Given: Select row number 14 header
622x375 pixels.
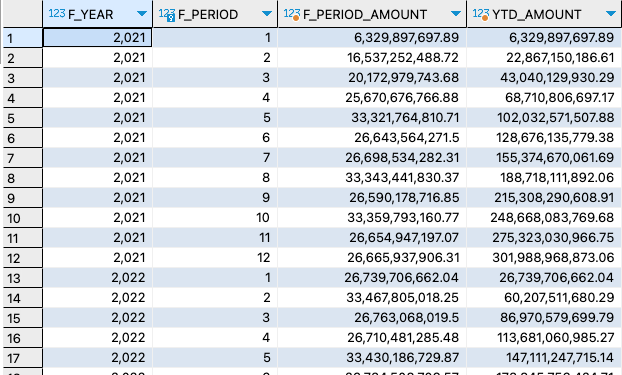Looking at the screenshot, I should tap(23, 298).
